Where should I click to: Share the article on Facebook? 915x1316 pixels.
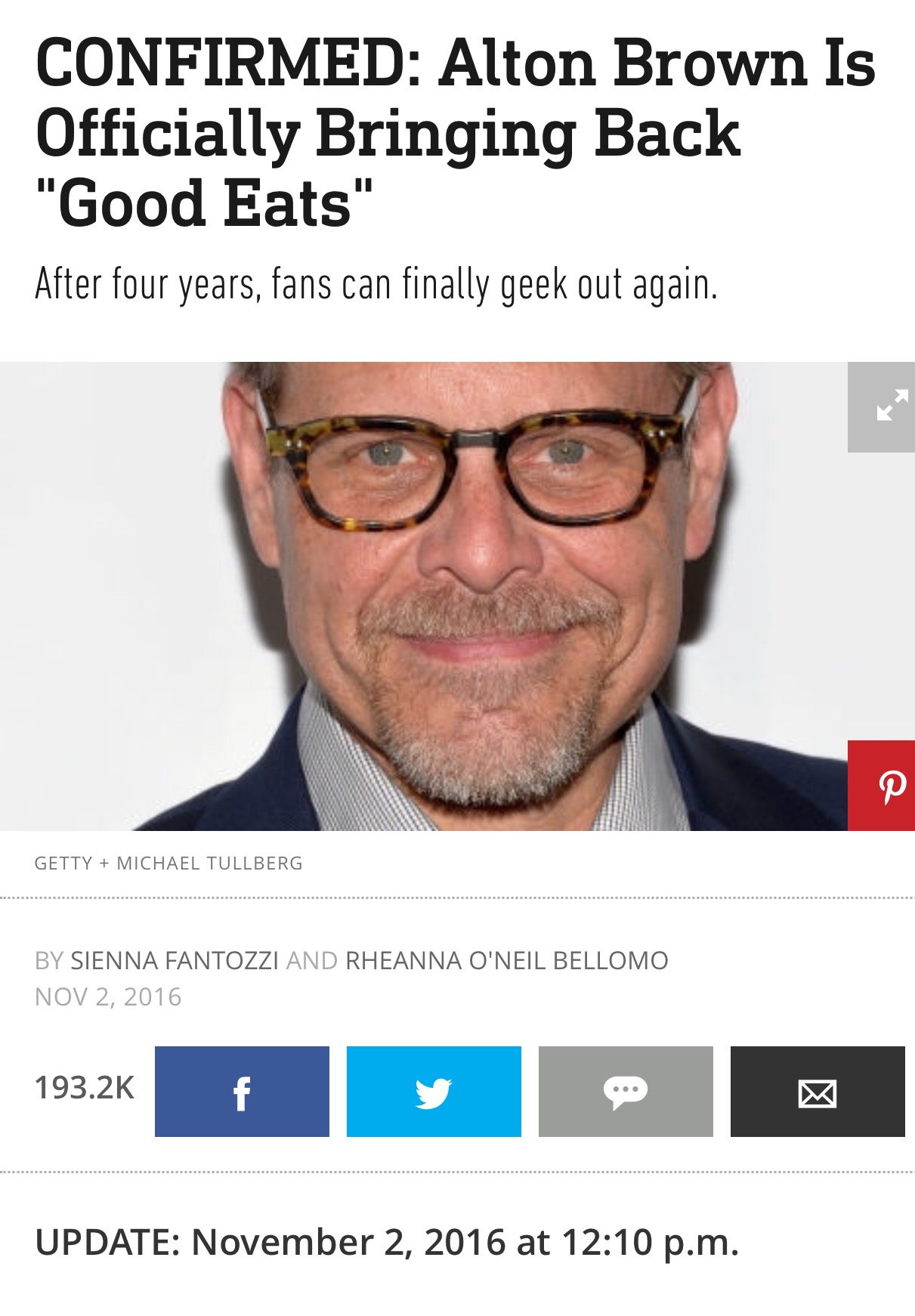242,1092
